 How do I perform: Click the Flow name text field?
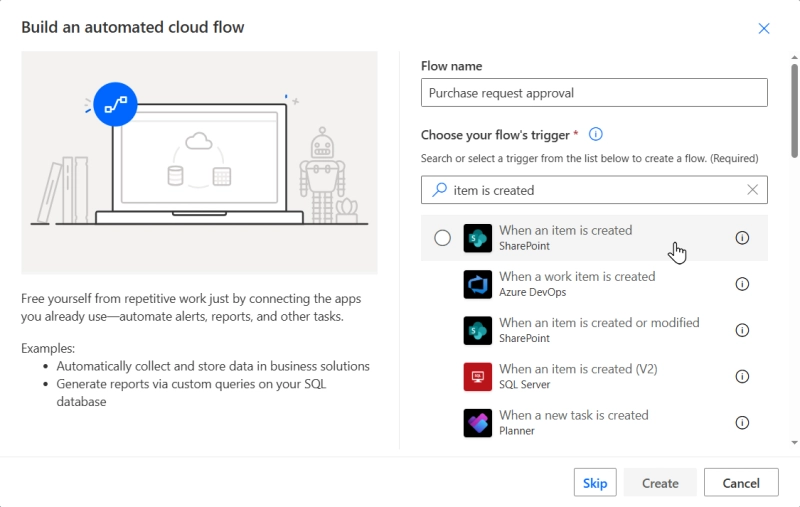[594, 93]
